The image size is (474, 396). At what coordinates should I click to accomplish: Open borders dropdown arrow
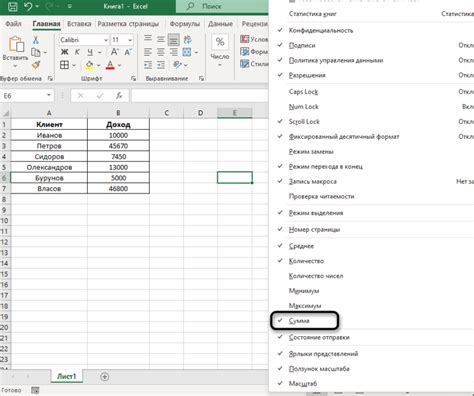click(x=74, y=65)
